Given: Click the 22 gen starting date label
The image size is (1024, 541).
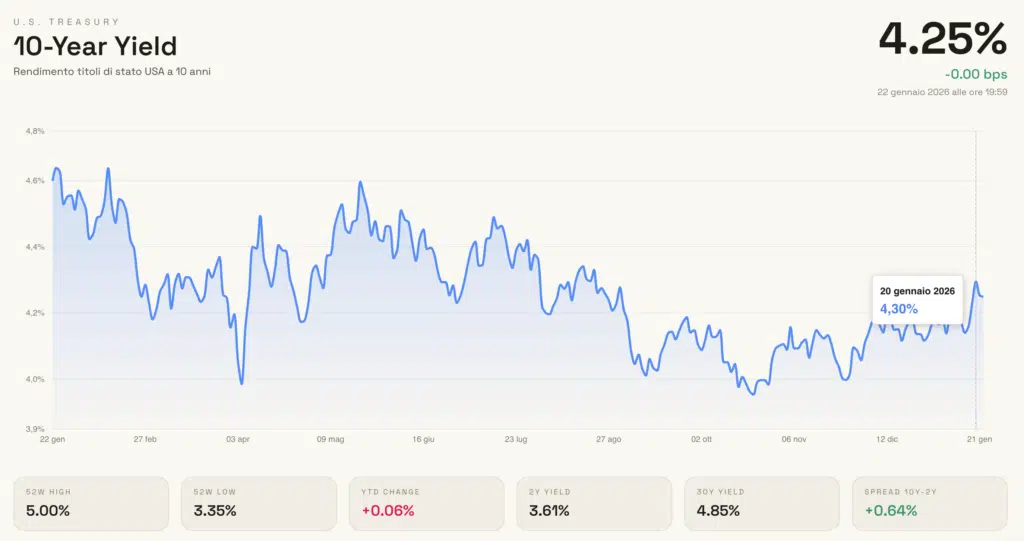Looking at the screenshot, I should 54,439.
